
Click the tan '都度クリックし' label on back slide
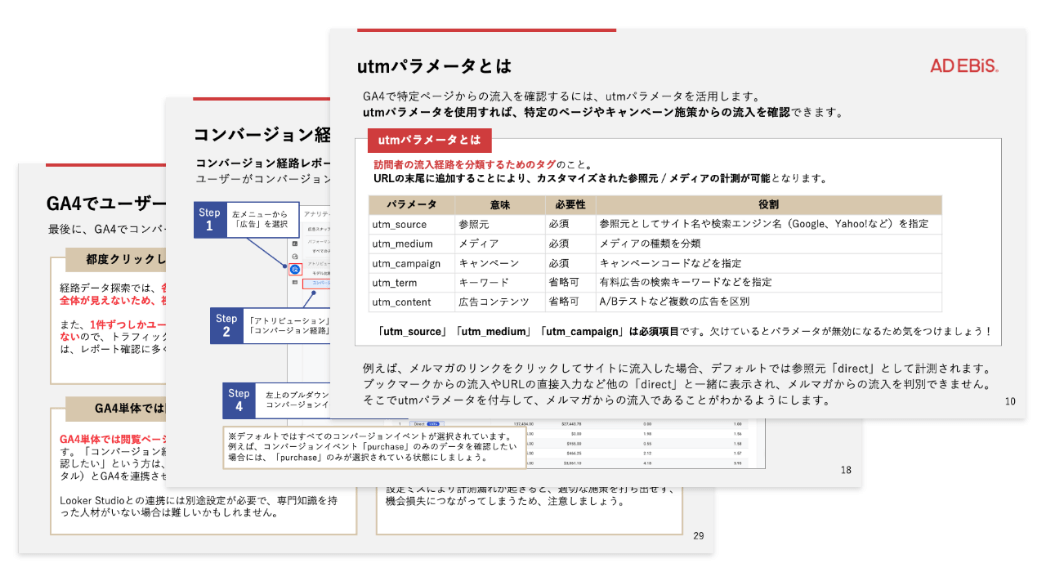coord(116,260)
